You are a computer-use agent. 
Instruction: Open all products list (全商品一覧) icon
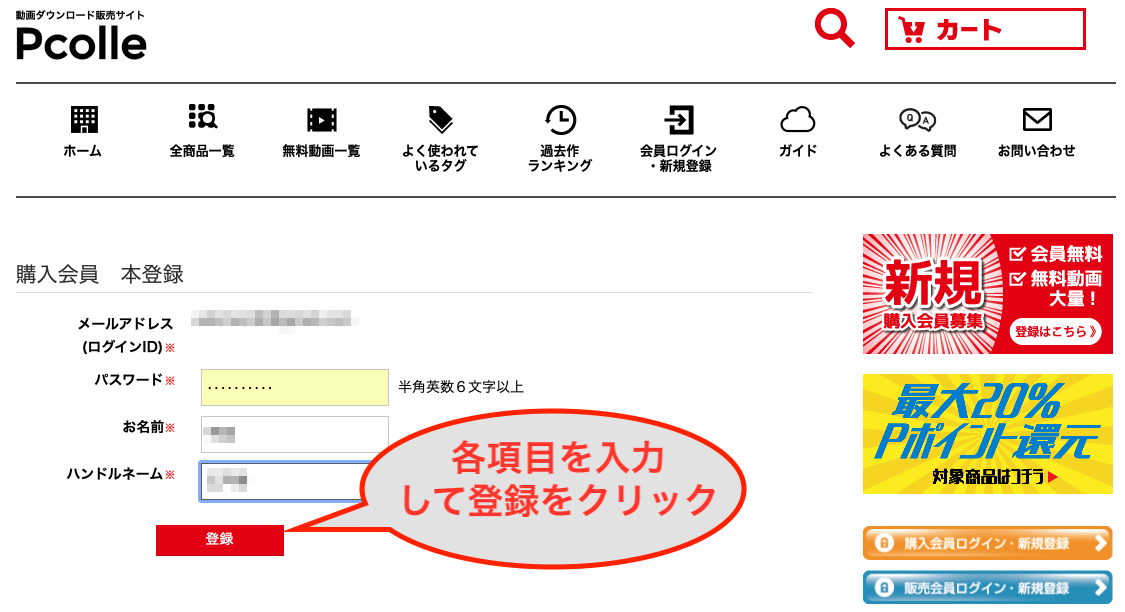coord(202,118)
